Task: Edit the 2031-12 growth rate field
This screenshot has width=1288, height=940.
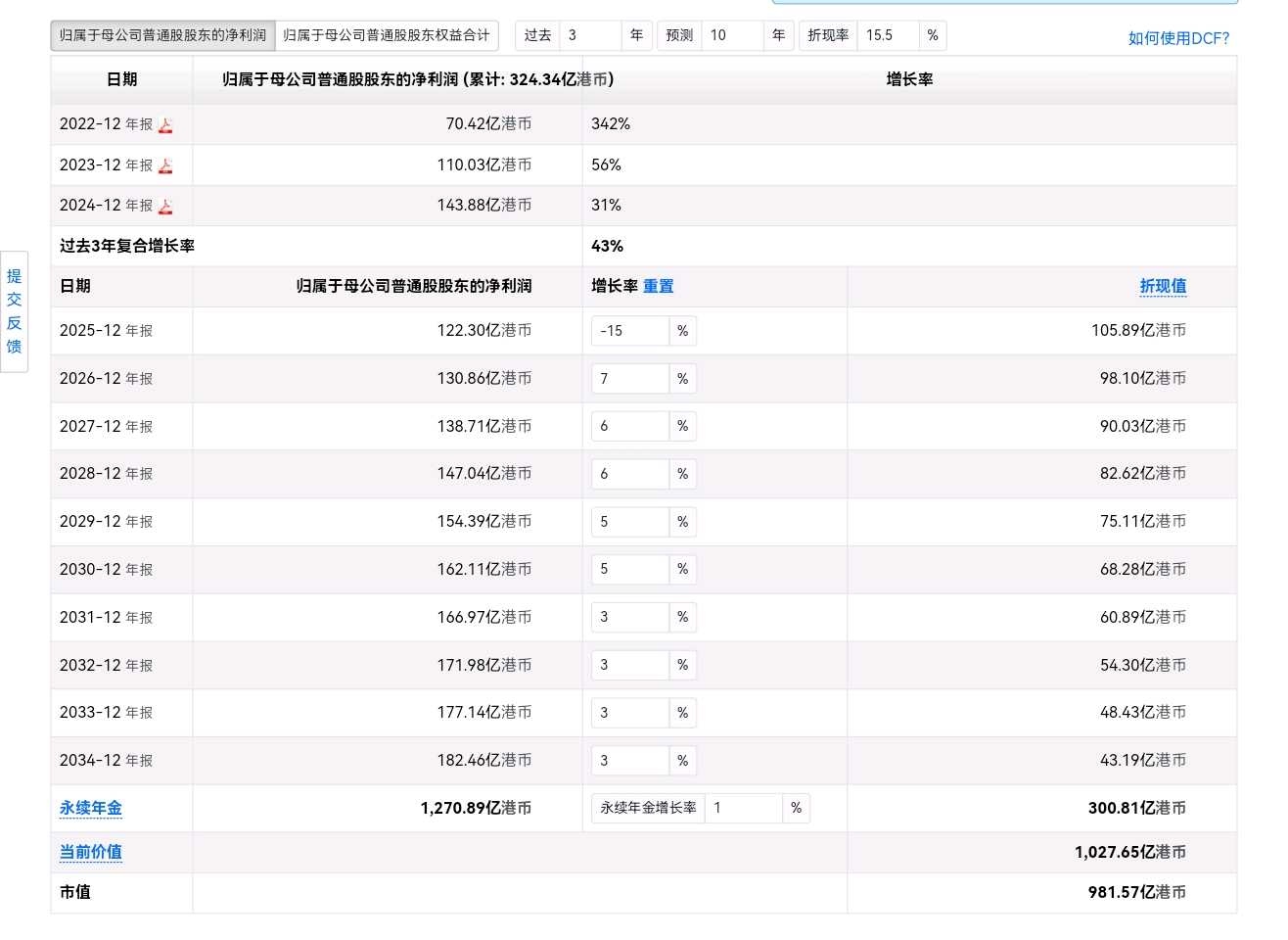Action: pyautogui.click(x=630, y=617)
